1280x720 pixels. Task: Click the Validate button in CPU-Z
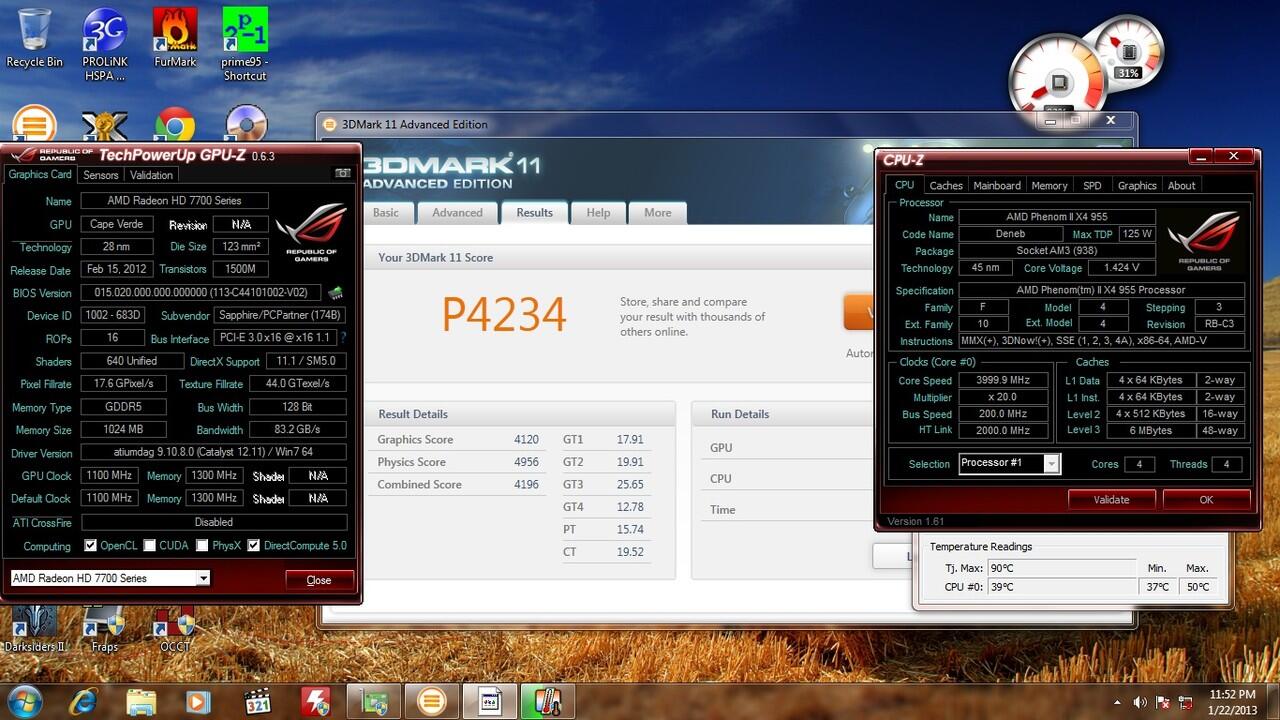pos(1111,499)
